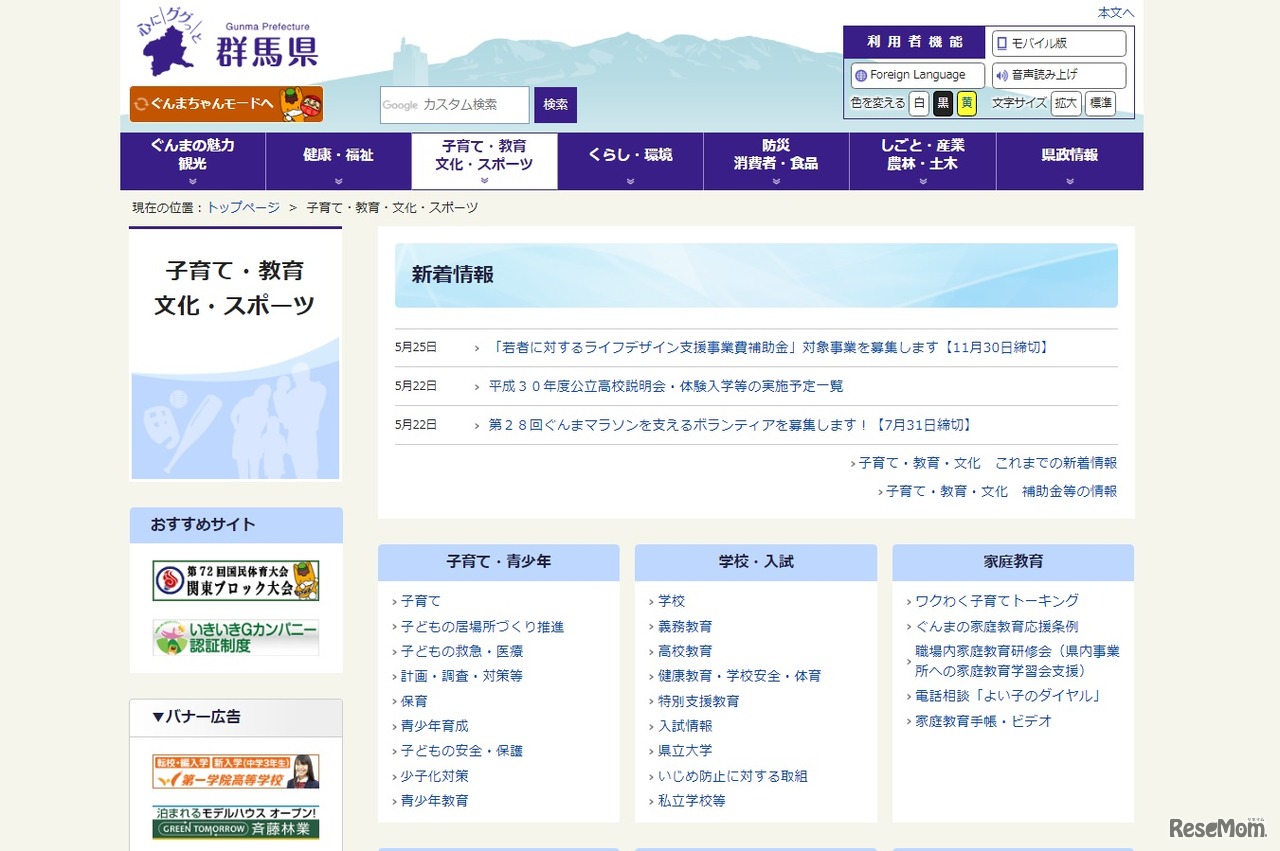View 補助金等の情報 subsidy info link
This screenshot has width=1280, height=851.
(x=1002, y=491)
